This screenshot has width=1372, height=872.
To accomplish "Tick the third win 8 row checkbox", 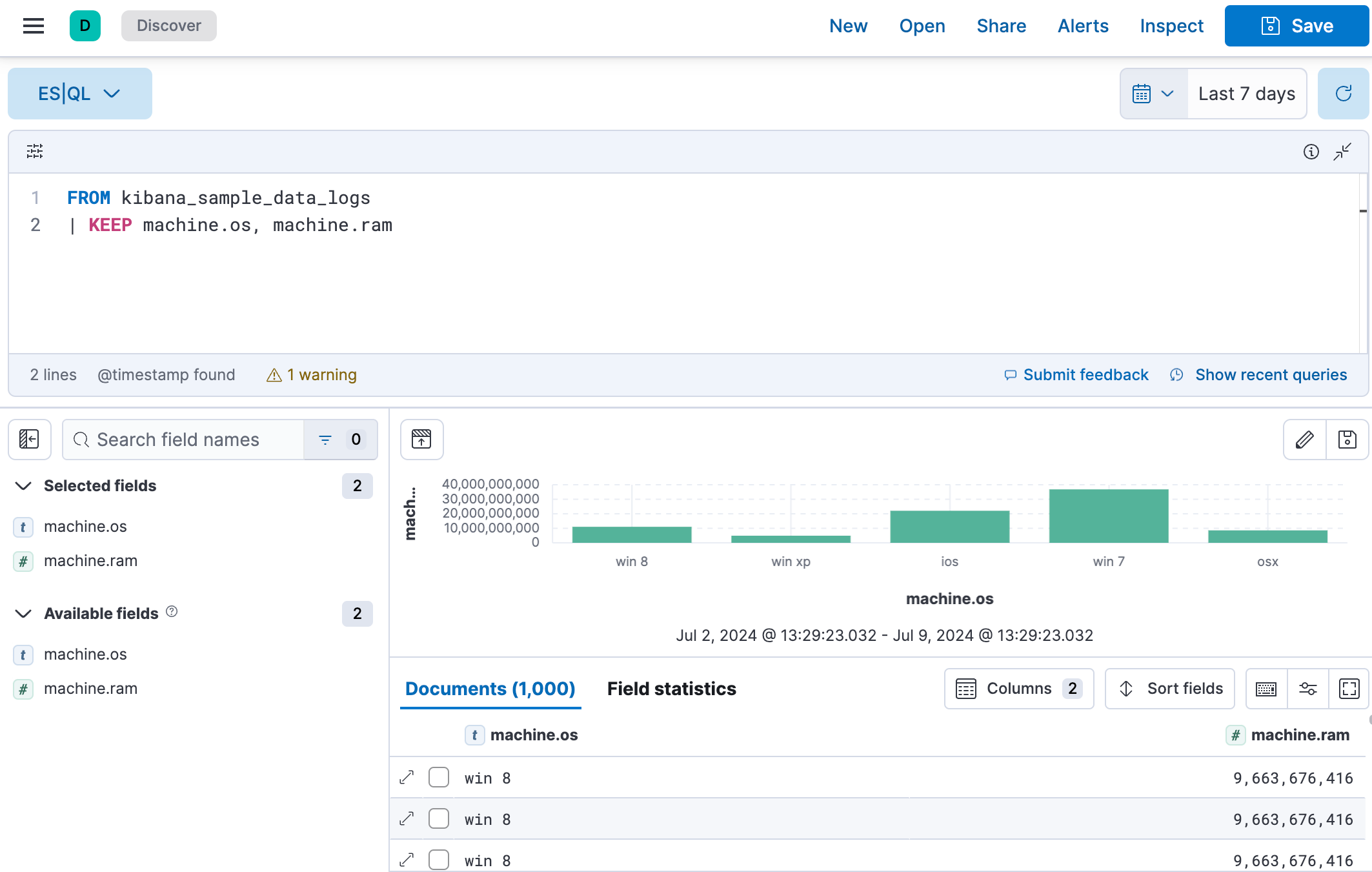I will (439, 860).
